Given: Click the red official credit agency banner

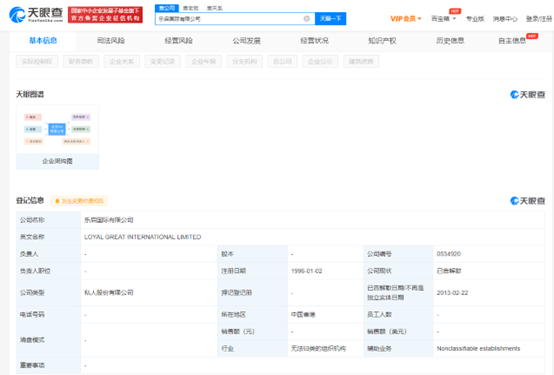Looking at the screenshot, I should coord(105,14).
